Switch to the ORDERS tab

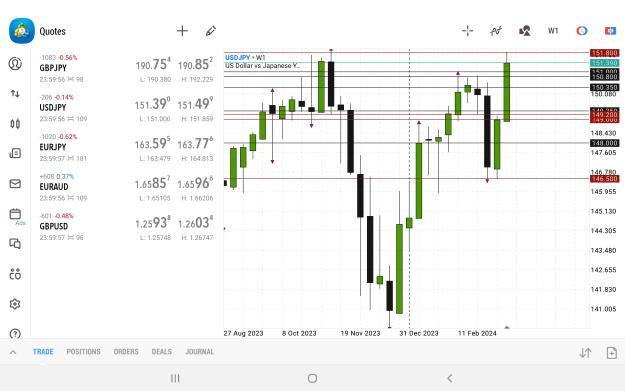tap(126, 352)
